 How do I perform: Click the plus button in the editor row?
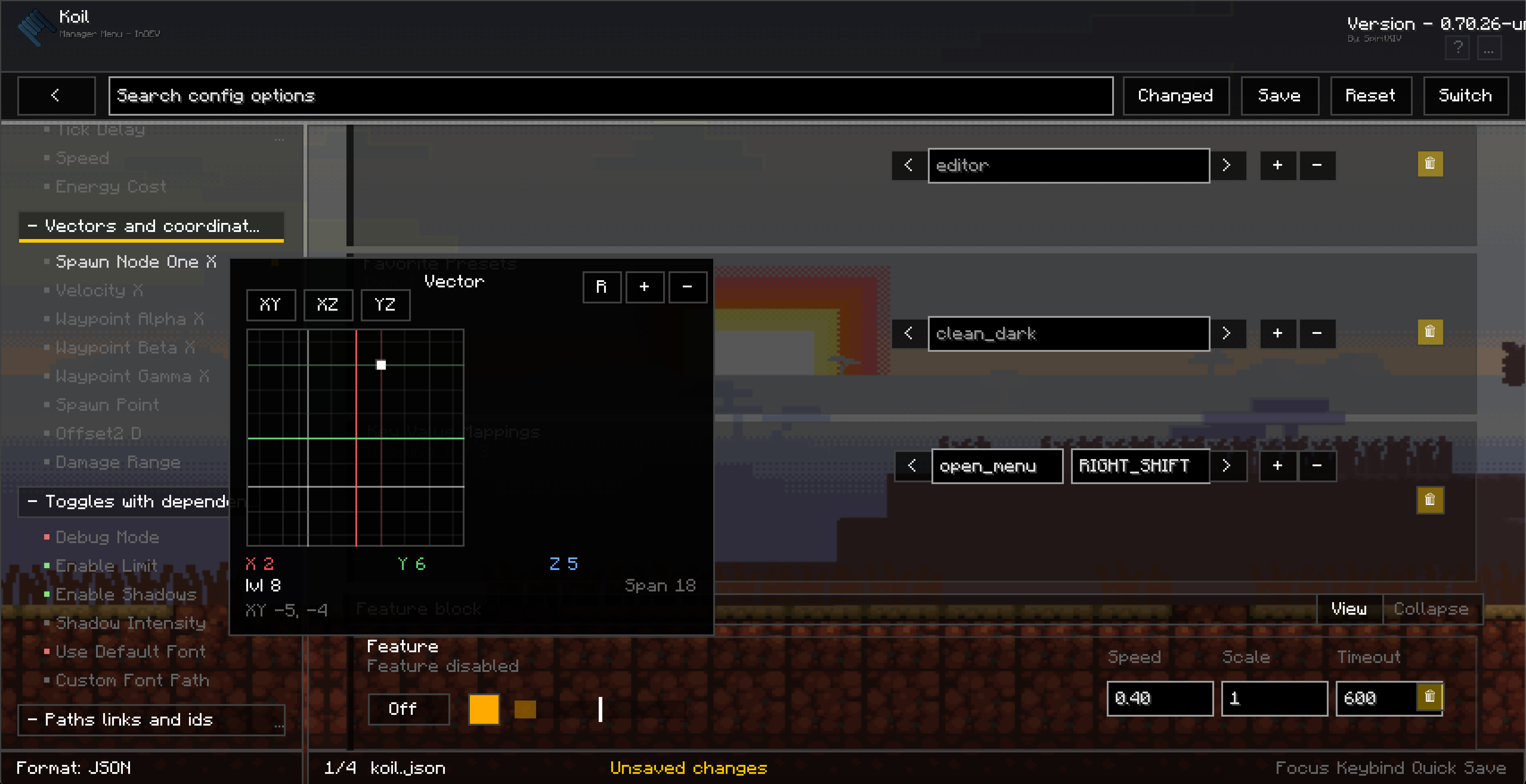[1278, 165]
